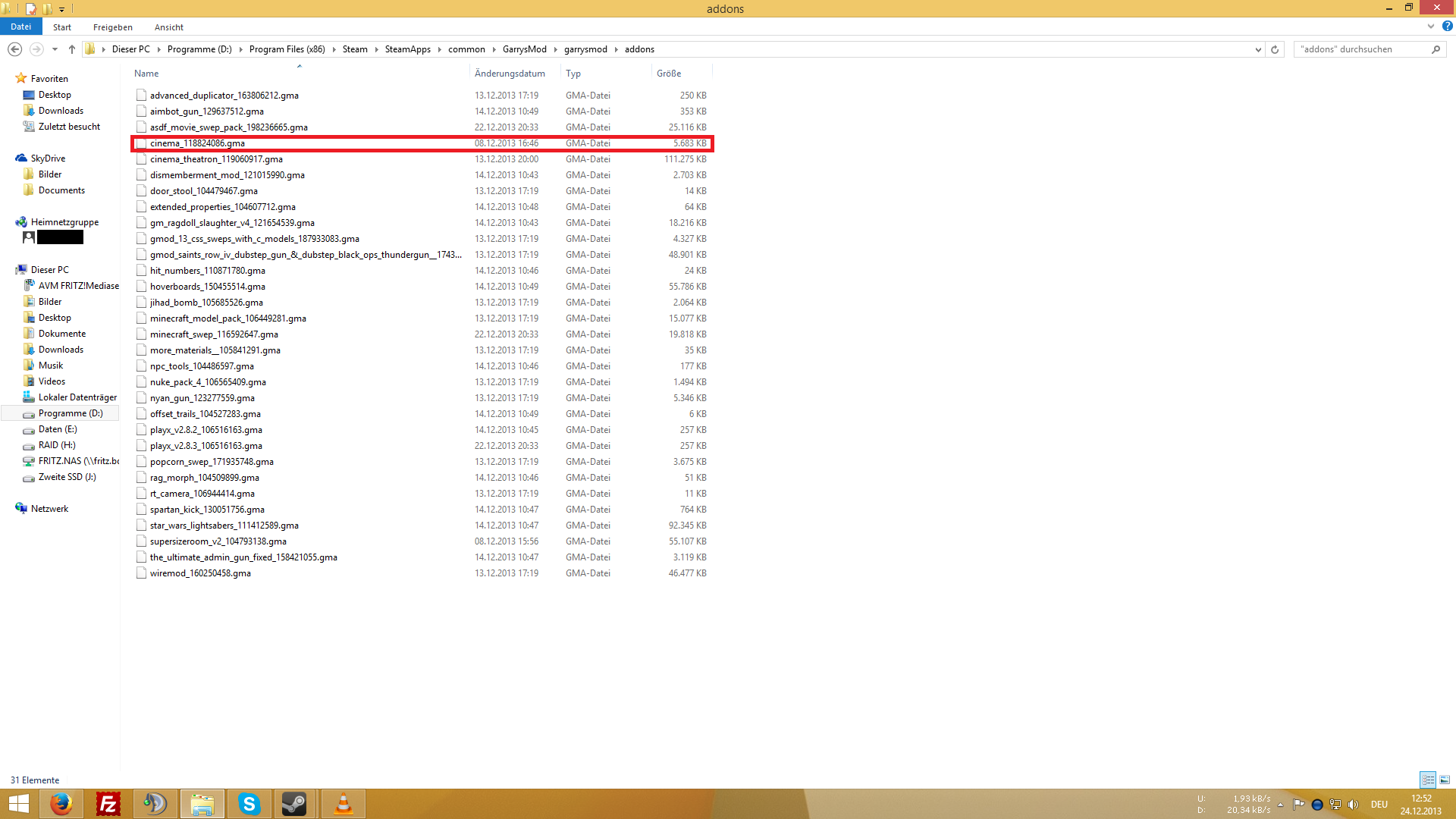
Task: Open the recent locations dropdown arrow
Action: (55, 49)
